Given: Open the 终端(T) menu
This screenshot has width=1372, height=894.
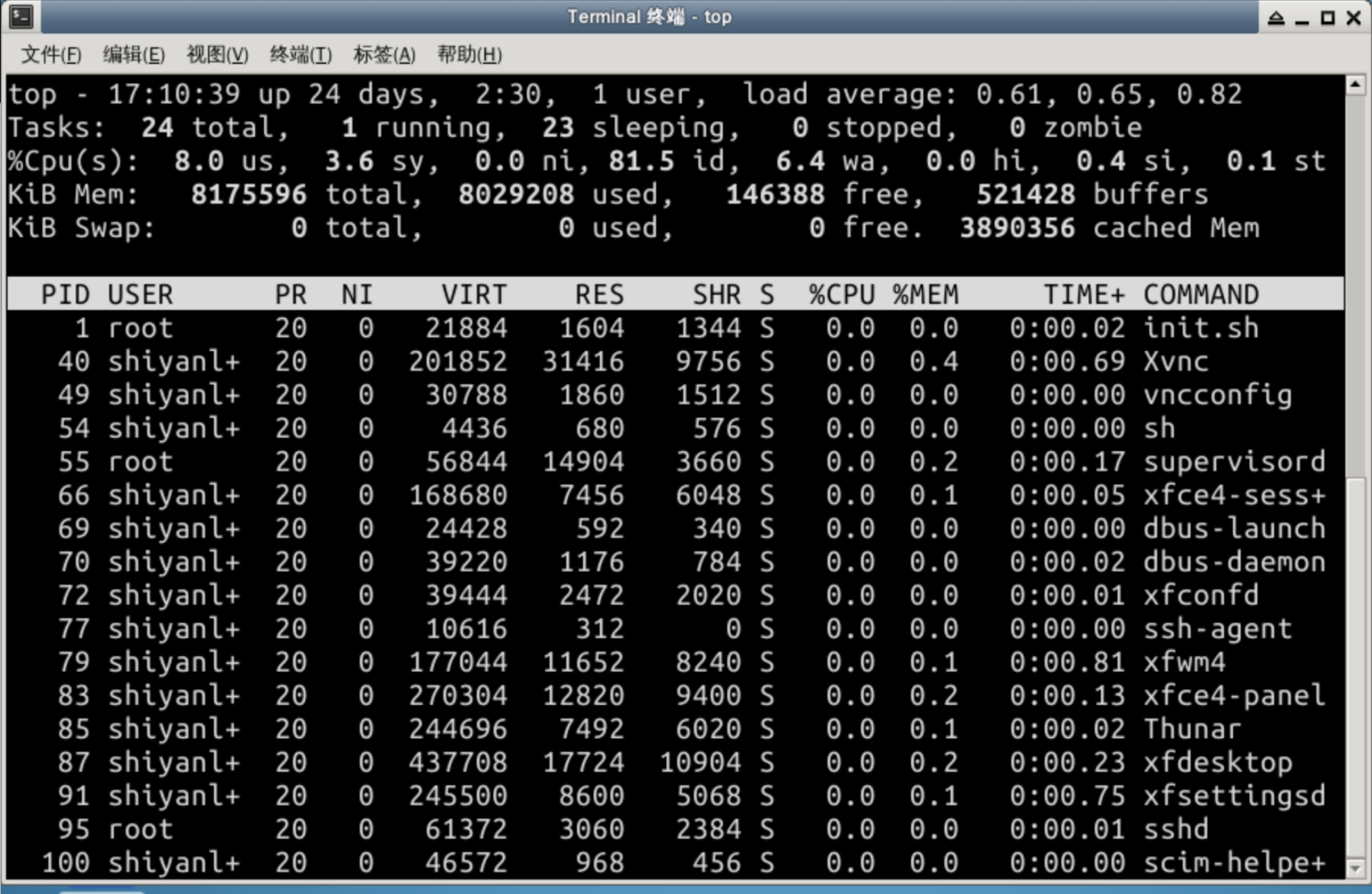Looking at the screenshot, I should point(300,54).
